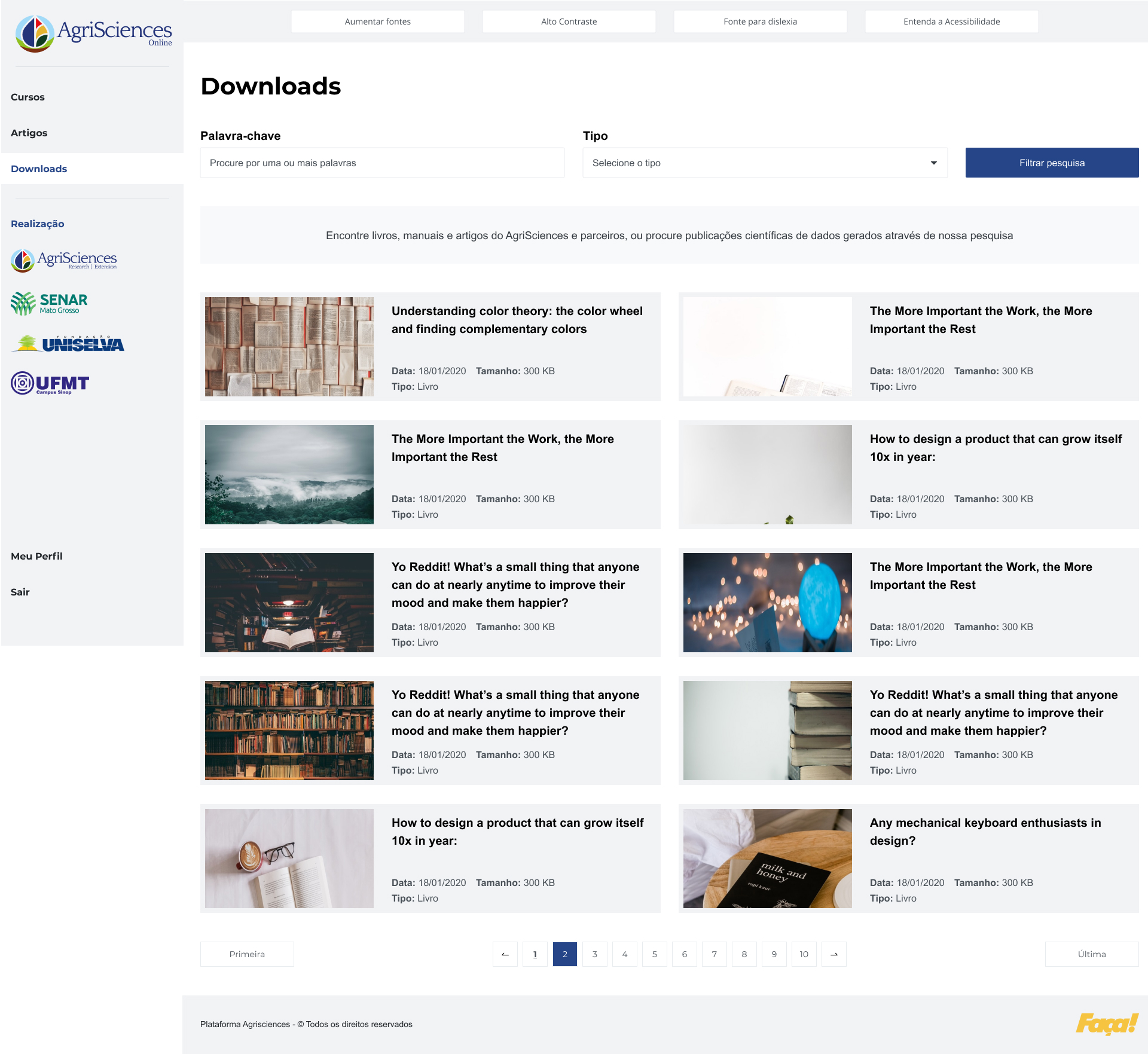The image size is (1148, 1054).
Task: Open the milk and honey book thumbnail
Action: 767,858
